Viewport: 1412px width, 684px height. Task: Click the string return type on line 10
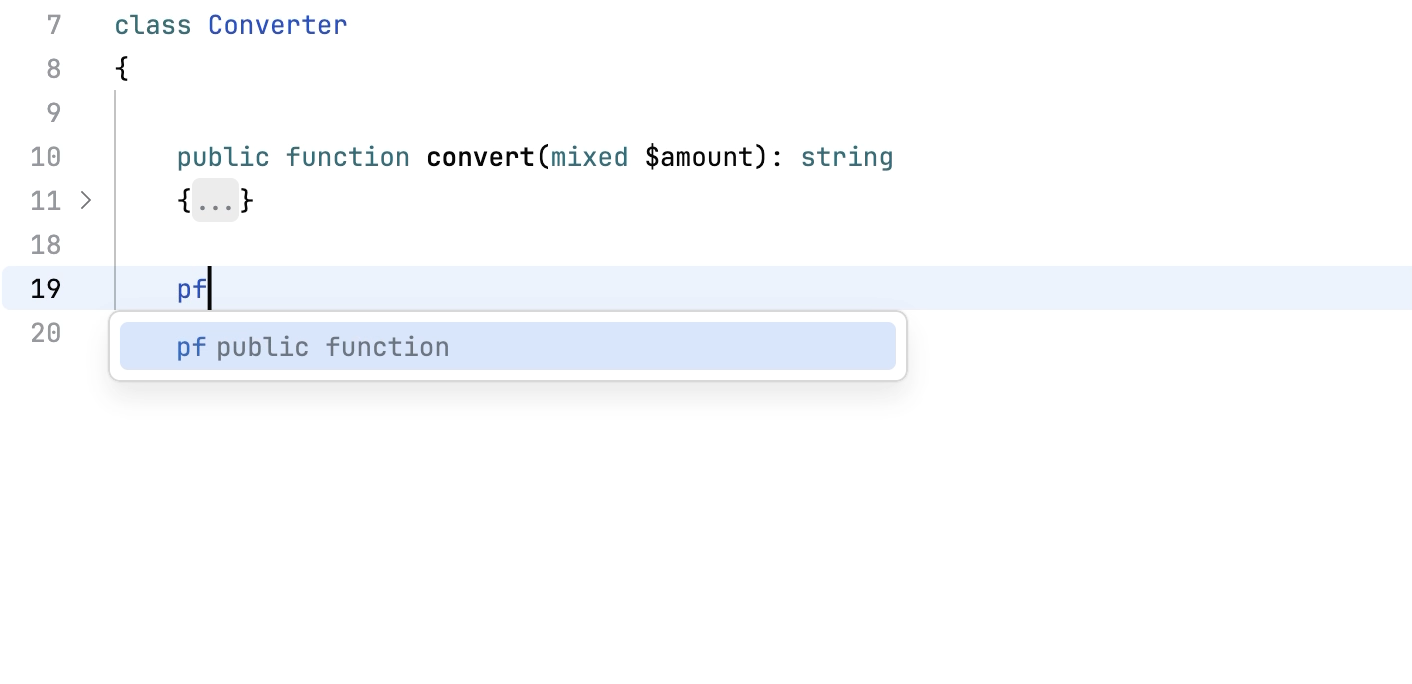[846, 156]
